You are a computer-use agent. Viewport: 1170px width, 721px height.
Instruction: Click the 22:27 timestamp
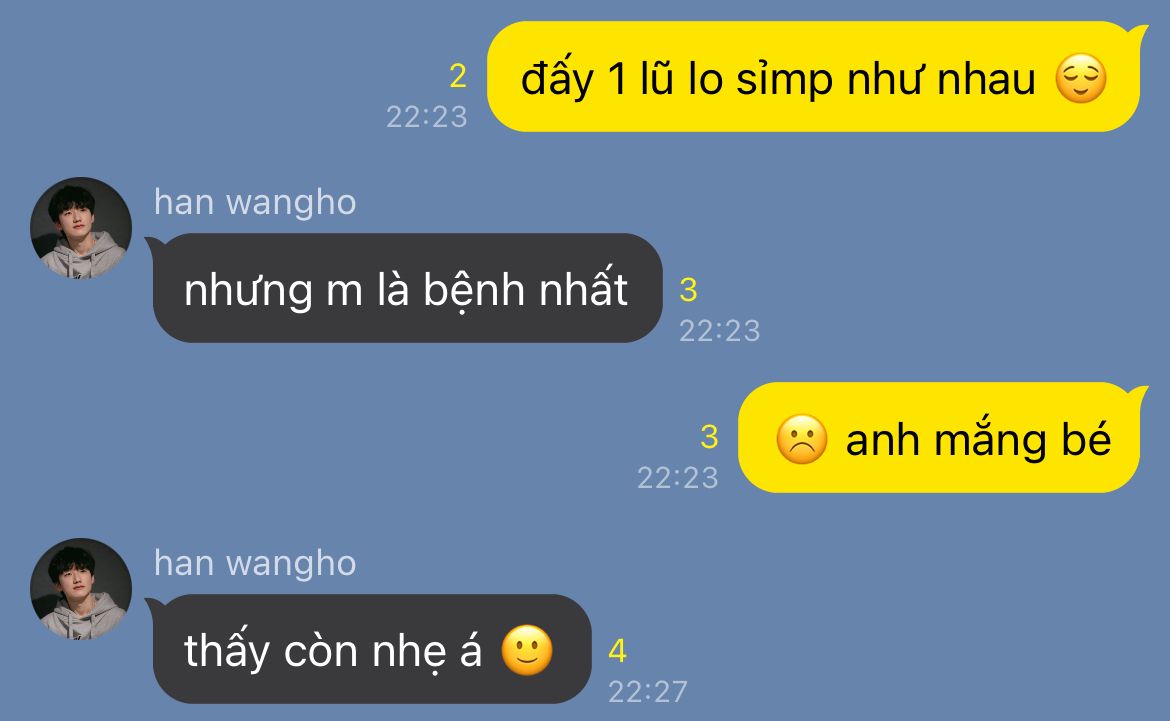[x=648, y=692]
